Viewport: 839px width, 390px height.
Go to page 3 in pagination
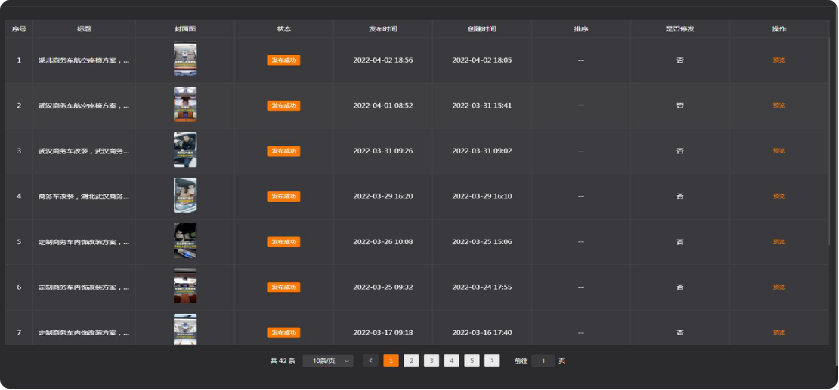tap(431, 361)
